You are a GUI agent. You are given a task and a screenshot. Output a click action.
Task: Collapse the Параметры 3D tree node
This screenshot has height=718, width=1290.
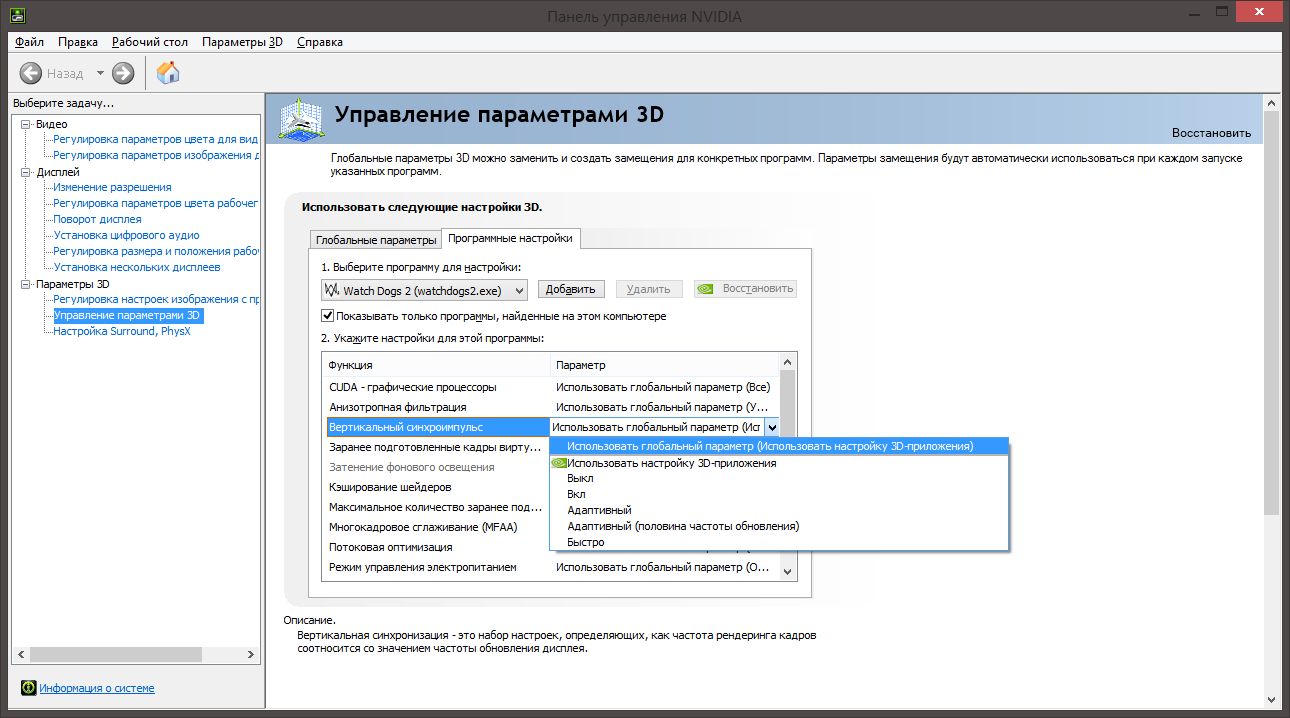(27, 284)
